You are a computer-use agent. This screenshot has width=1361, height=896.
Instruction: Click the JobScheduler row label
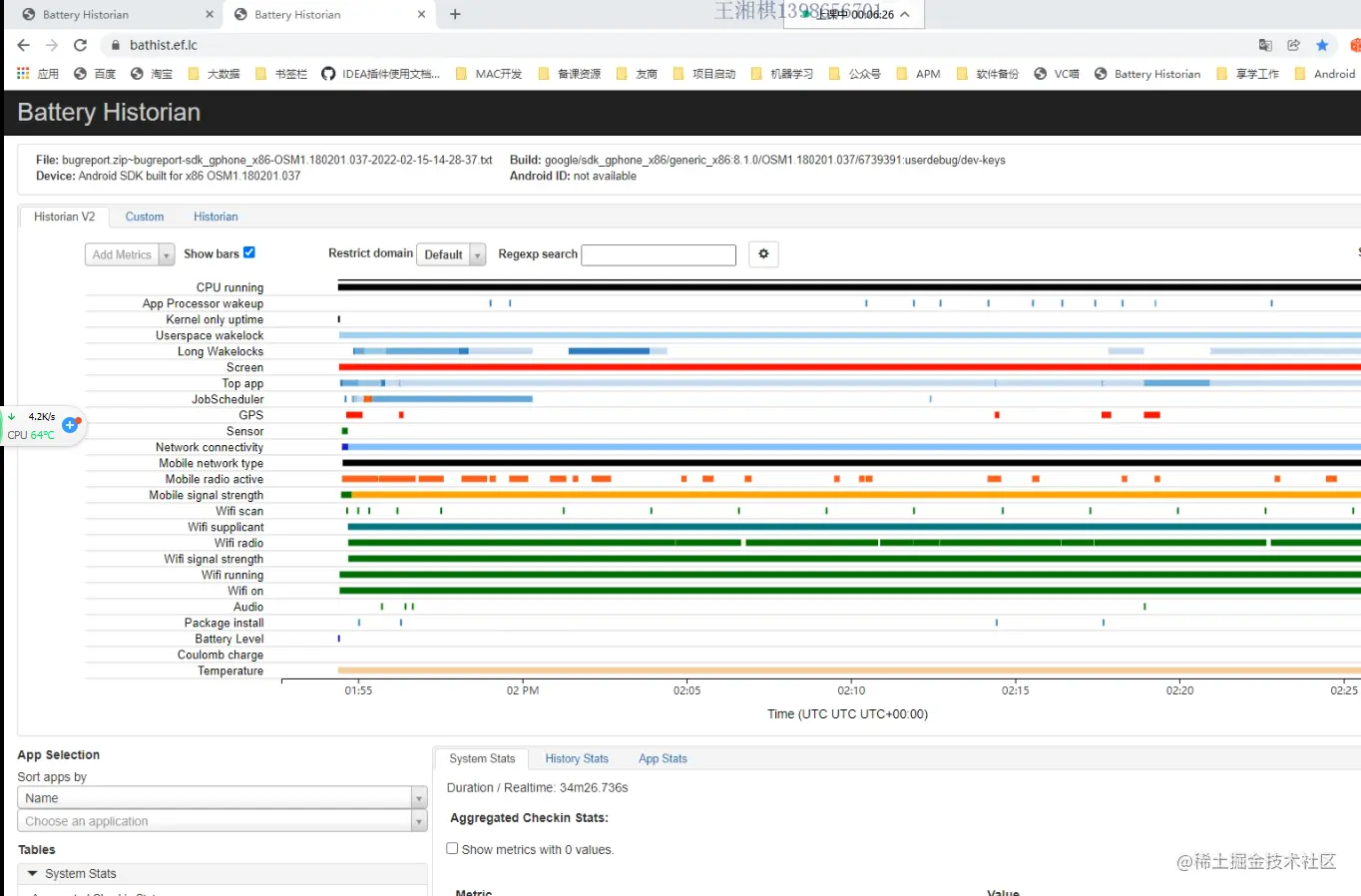click(227, 399)
